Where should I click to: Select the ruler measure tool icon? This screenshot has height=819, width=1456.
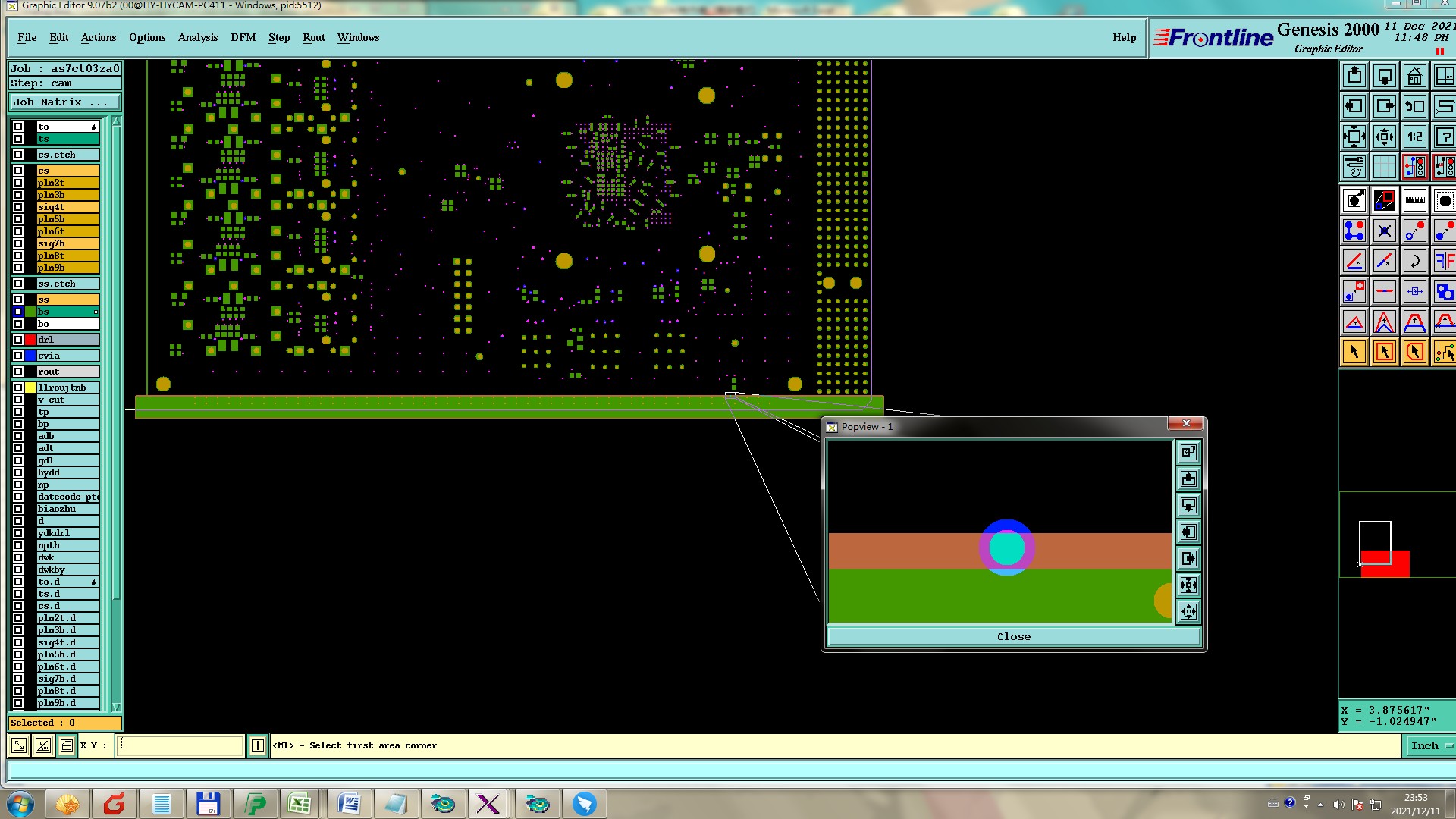point(1415,201)
